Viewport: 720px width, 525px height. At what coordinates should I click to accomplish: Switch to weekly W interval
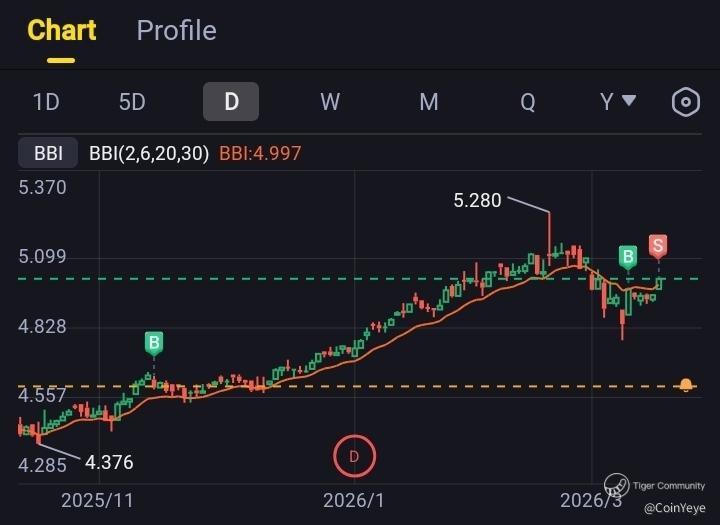330,102
